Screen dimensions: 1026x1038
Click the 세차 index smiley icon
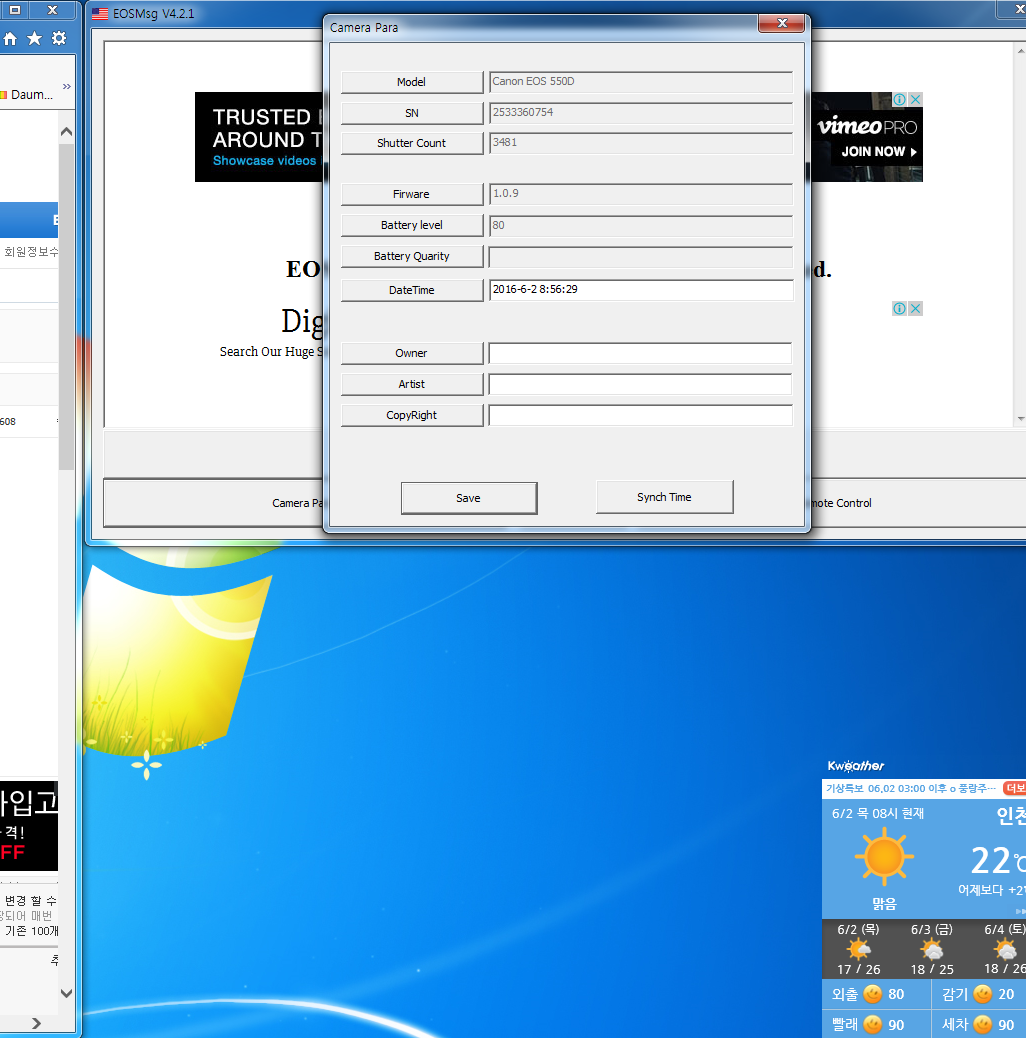click(x=984, y=1024)
